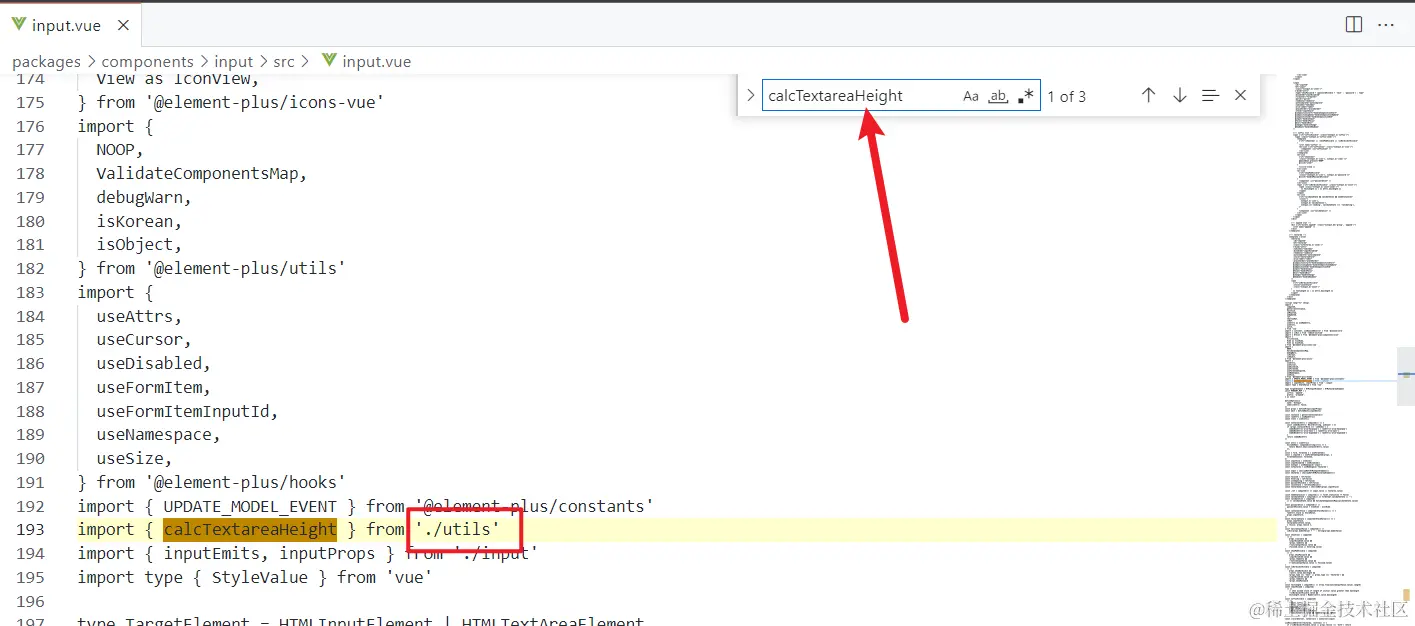Click isKorean on line 180
The height and width of the screenshot is (626, 1415).
click(x=135, y=221)
